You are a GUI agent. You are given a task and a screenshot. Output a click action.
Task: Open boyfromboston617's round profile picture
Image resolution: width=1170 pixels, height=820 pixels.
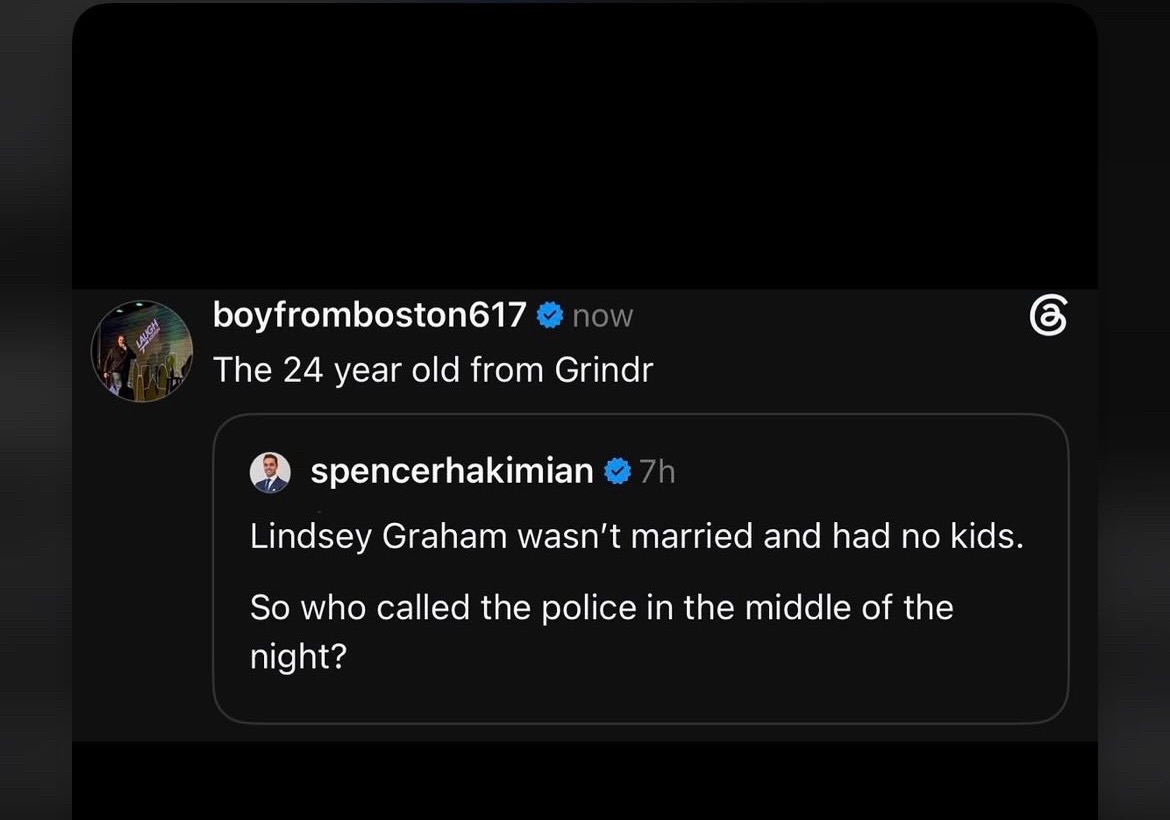click(x=142, y=351)
